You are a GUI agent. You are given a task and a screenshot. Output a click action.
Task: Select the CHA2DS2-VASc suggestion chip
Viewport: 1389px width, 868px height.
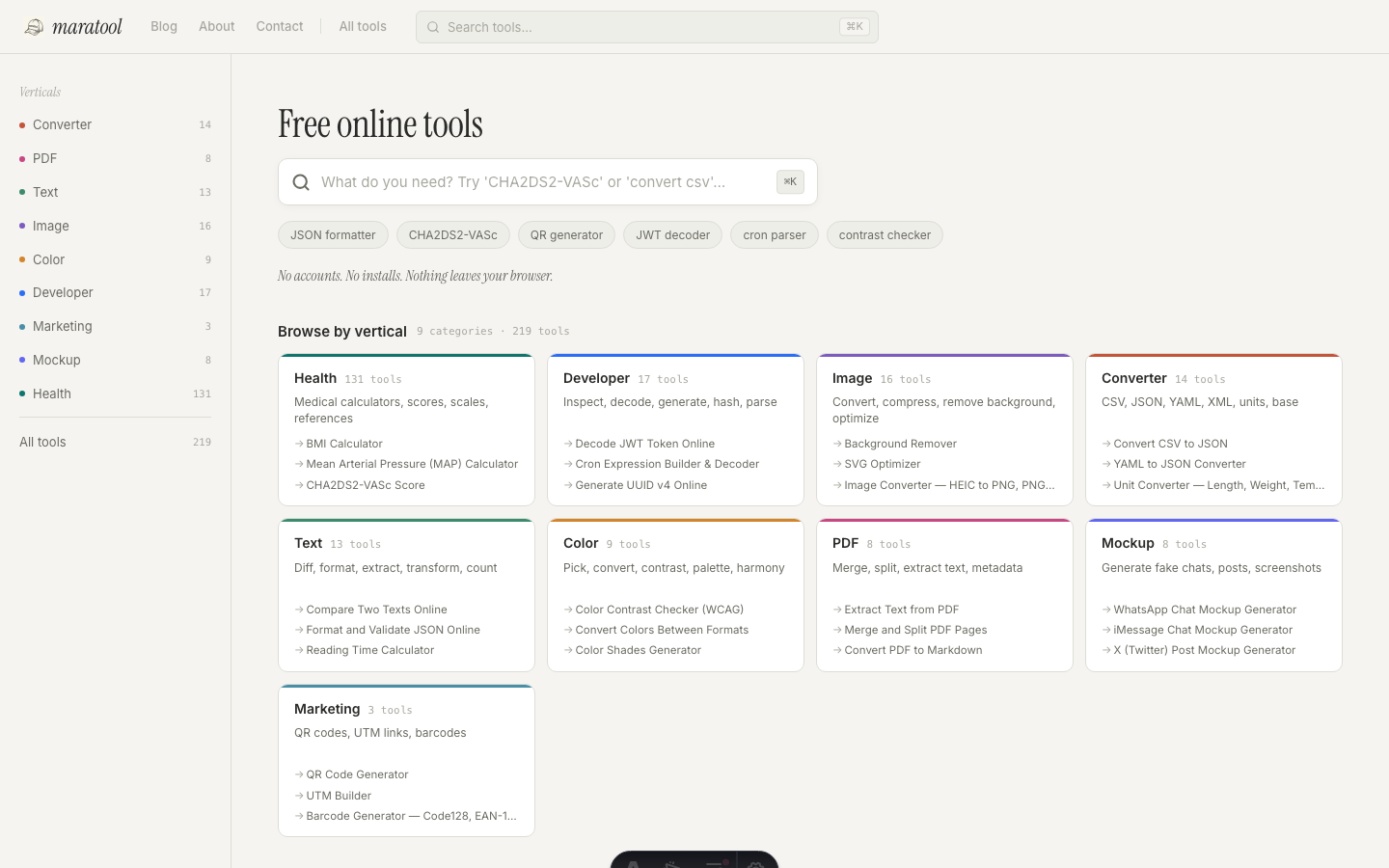pos(453,235)
